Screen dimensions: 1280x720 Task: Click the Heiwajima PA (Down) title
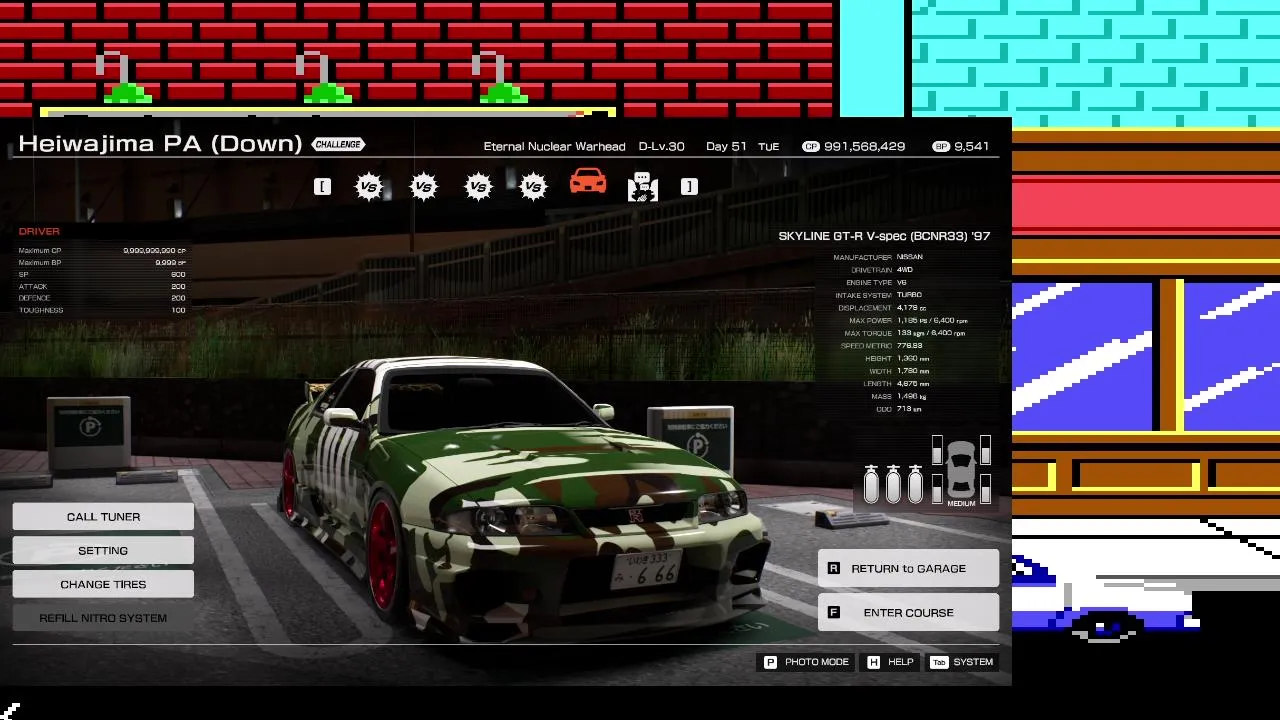click(160, 144)
